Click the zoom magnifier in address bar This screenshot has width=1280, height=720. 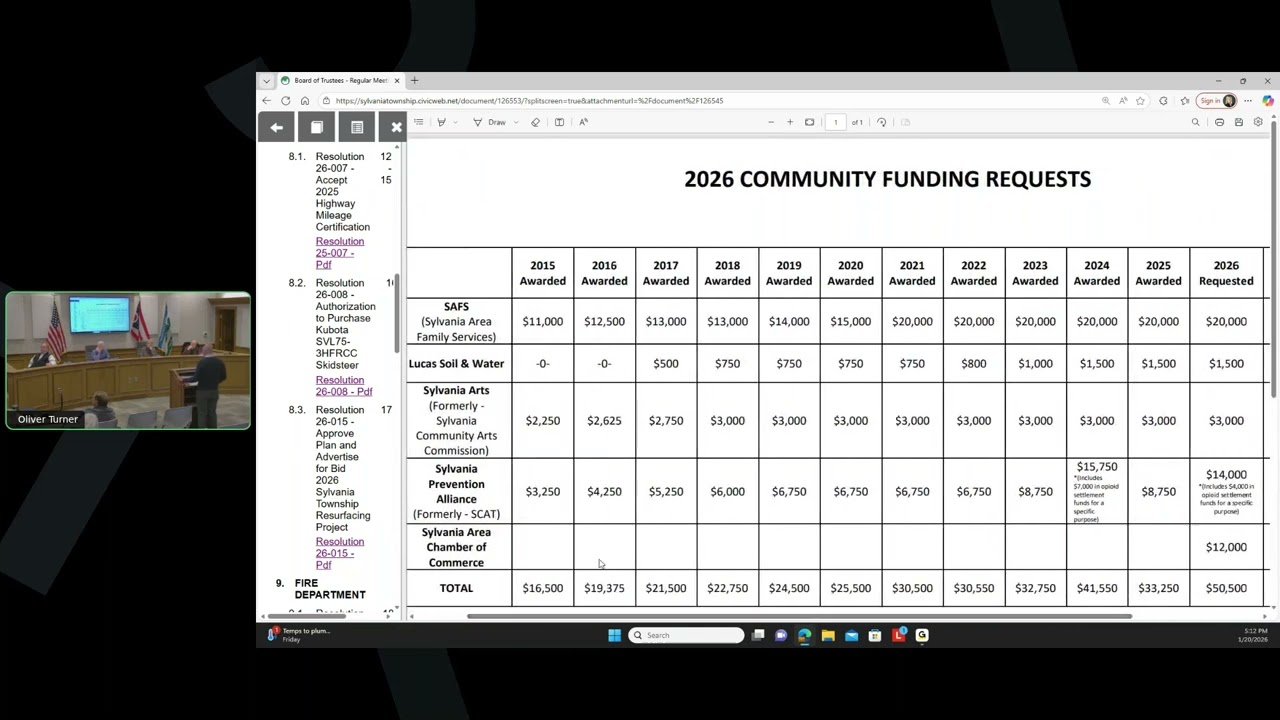1105,101
